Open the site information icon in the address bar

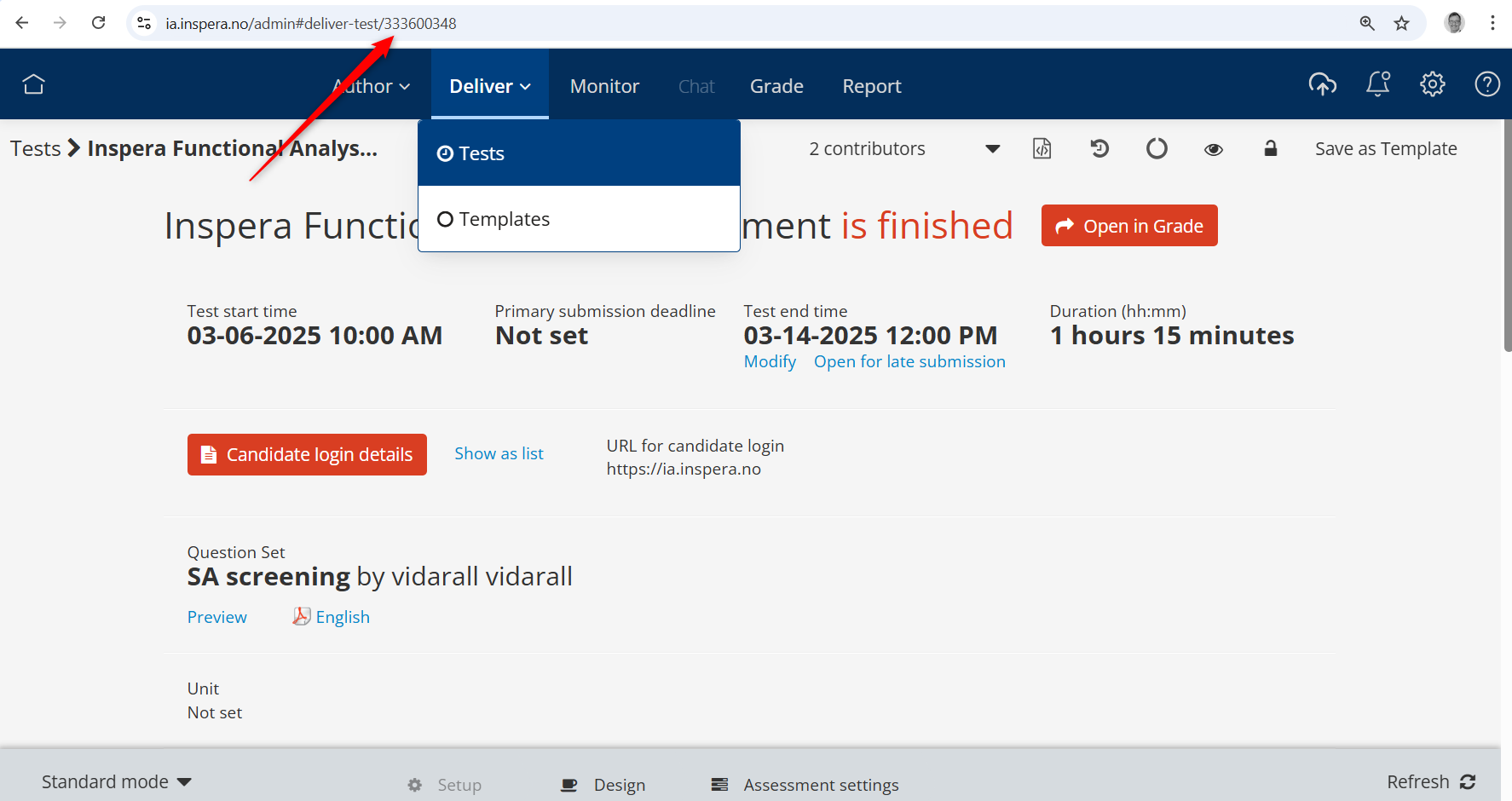(145, 23)
